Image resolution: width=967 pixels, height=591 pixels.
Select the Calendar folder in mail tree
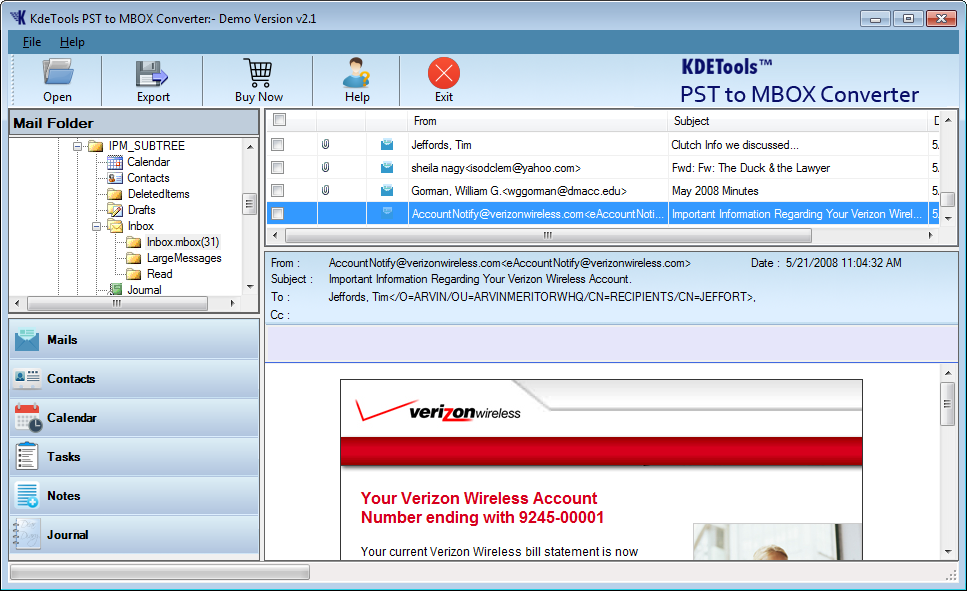(148, 162)
